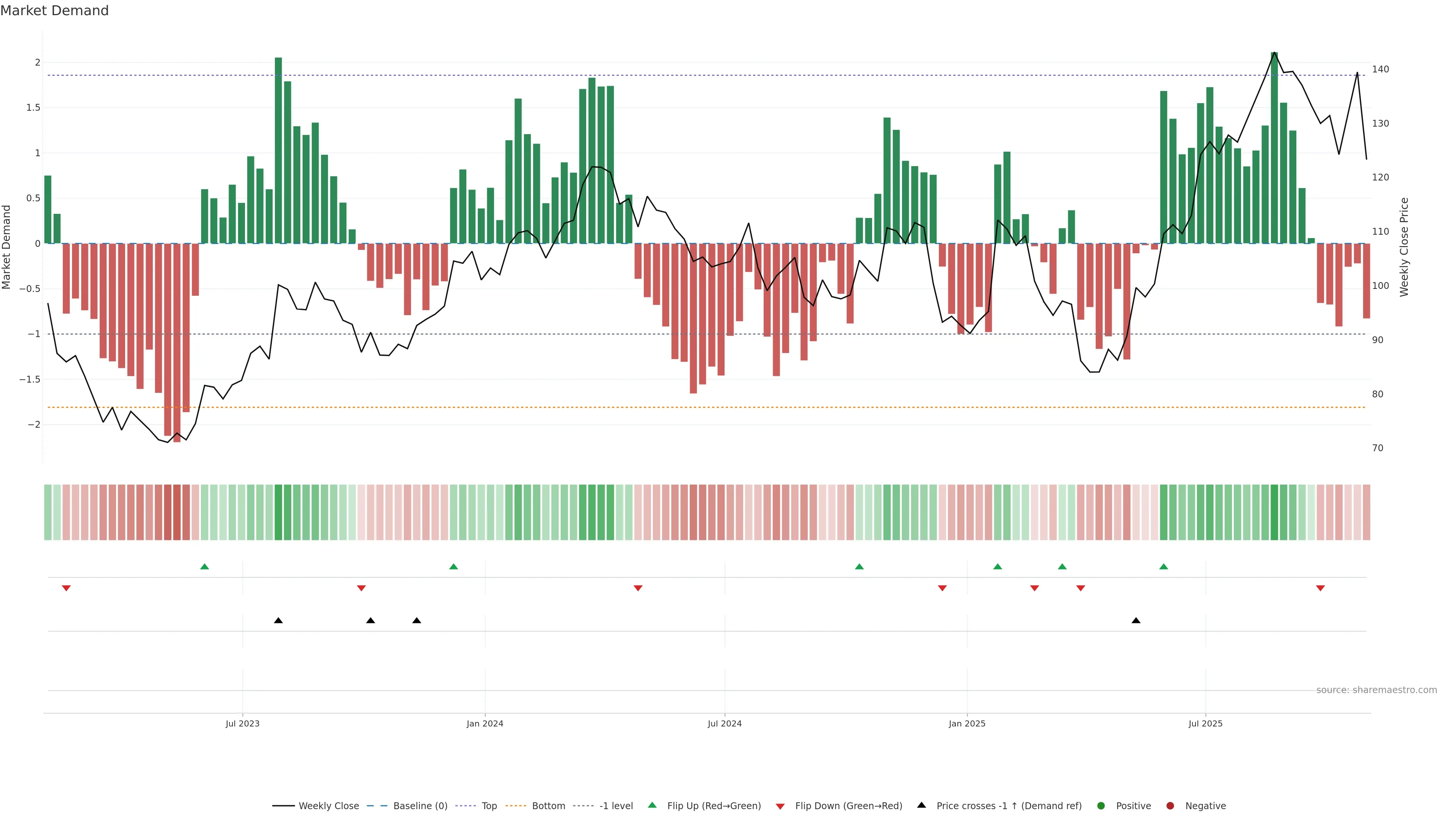Click the first red flip-down marker
This screenshot has width=1456, height=819.
tap(66, 588)
